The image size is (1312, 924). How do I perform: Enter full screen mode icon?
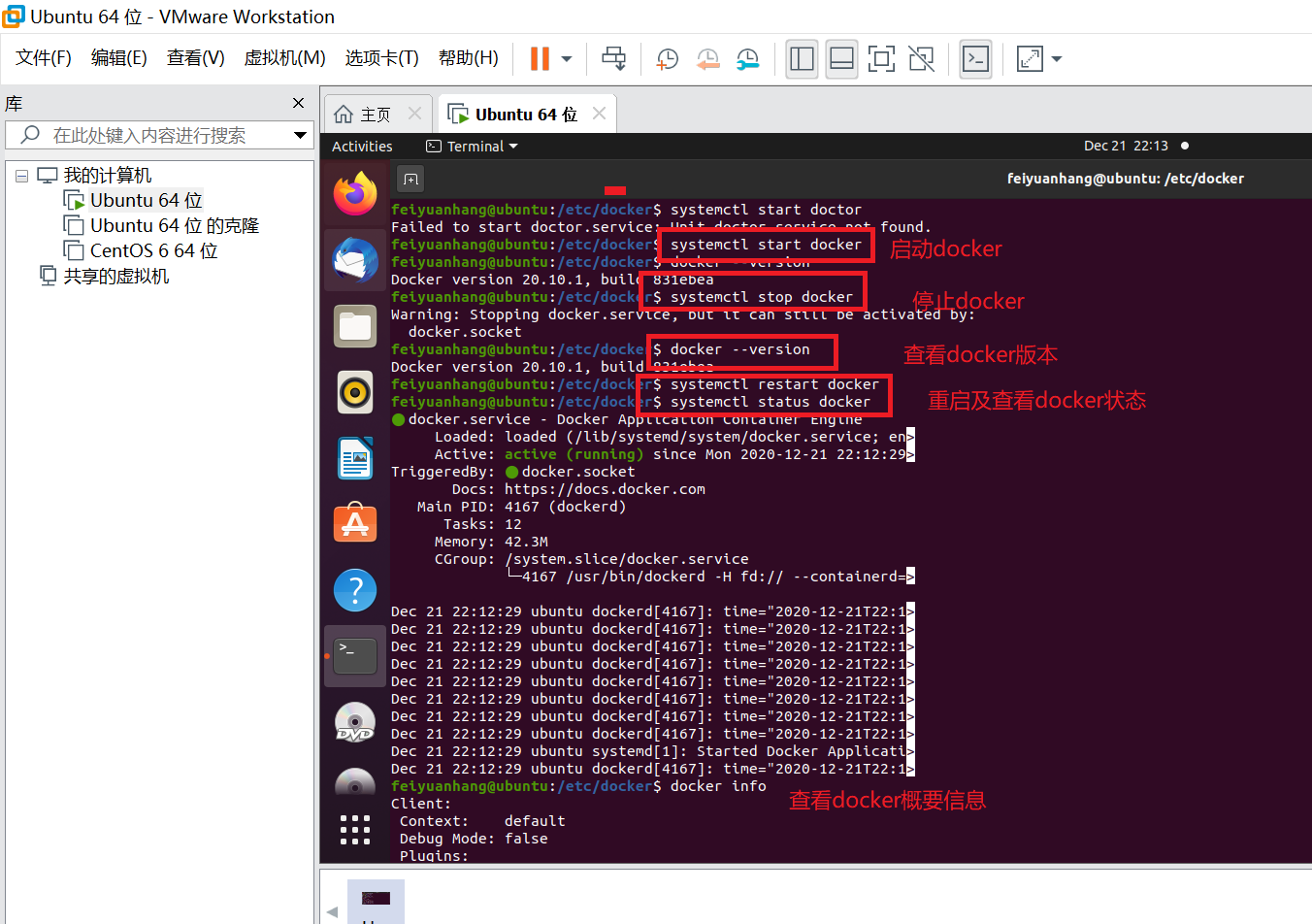(x=881, y=59)
